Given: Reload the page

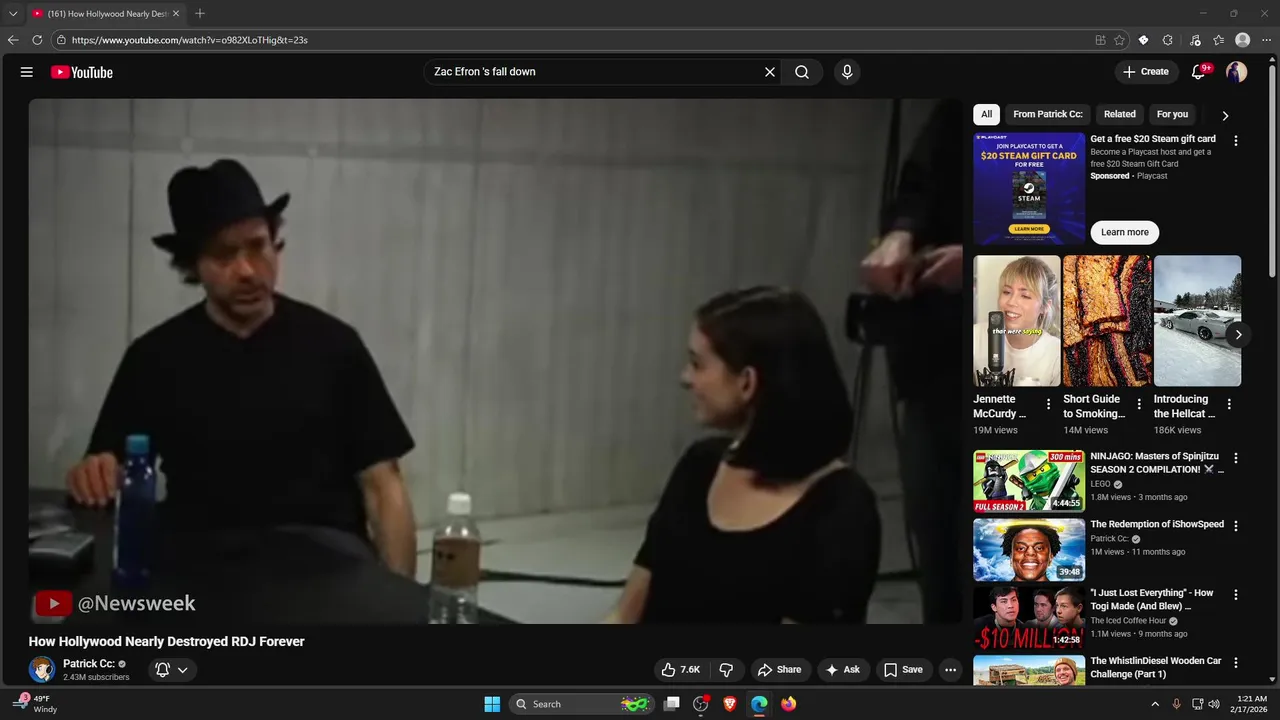Looking at the screenshot, I should tap(37, 40).
